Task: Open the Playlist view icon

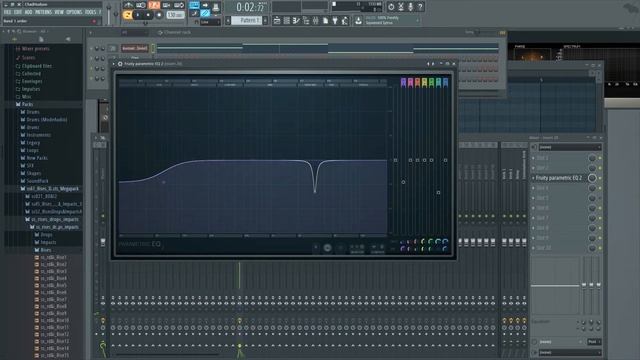Action: click(277, 20)
